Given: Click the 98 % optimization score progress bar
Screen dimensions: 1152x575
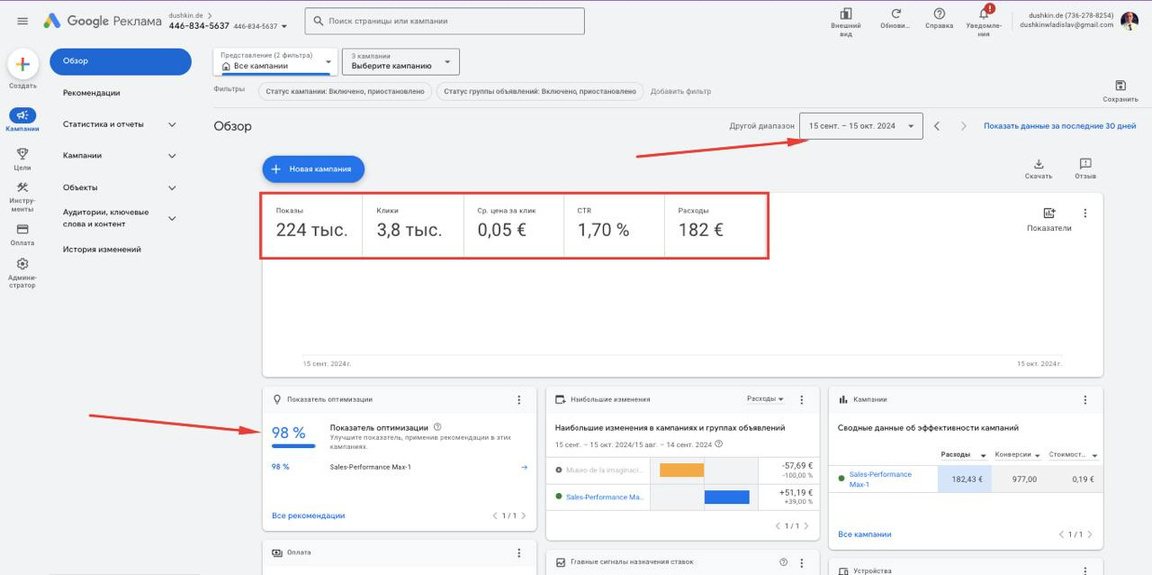Looking at the screenshot, I should click(293, 445).
